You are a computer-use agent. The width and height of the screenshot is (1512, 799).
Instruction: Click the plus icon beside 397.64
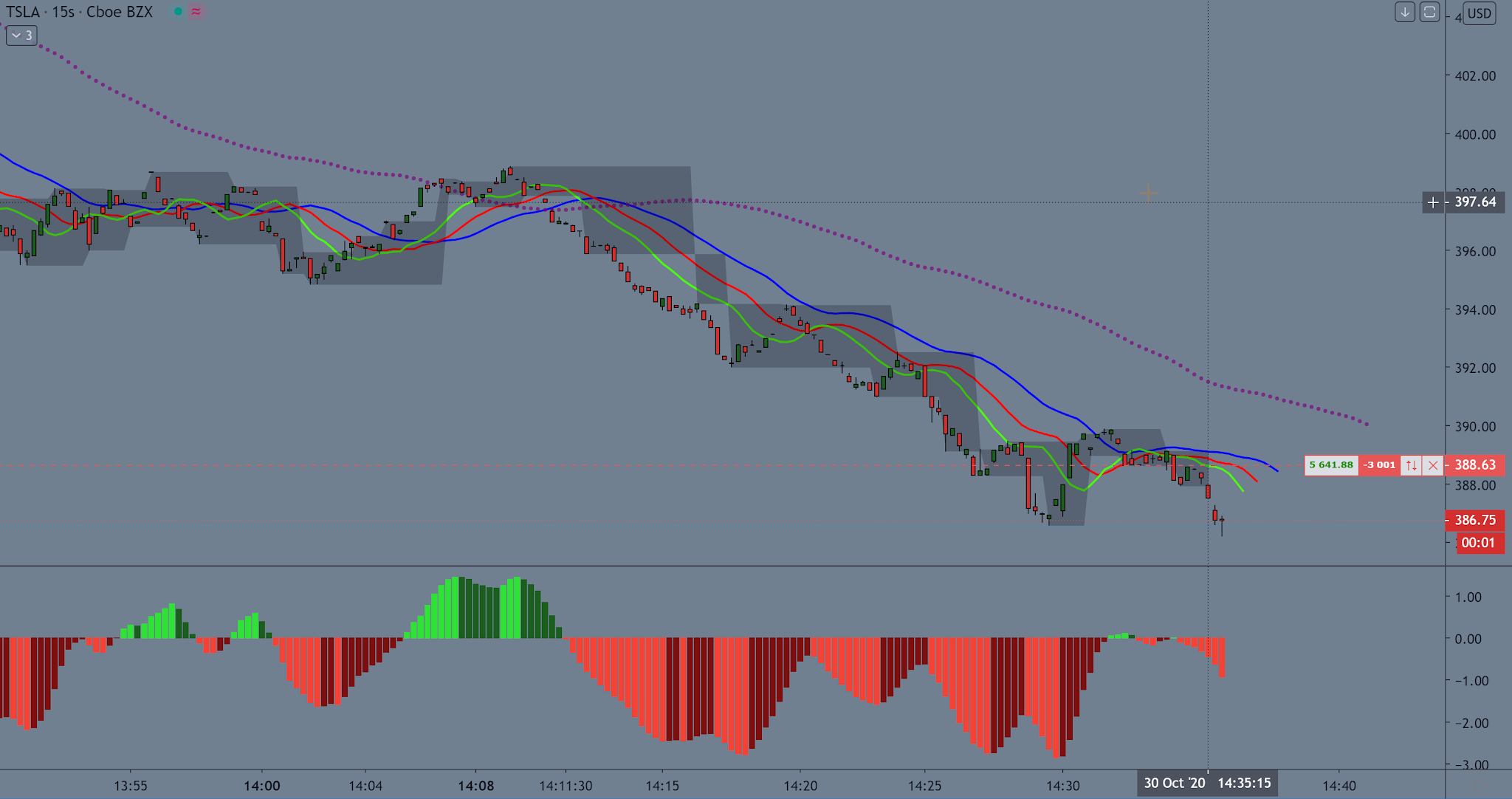tap(1433, 202)
